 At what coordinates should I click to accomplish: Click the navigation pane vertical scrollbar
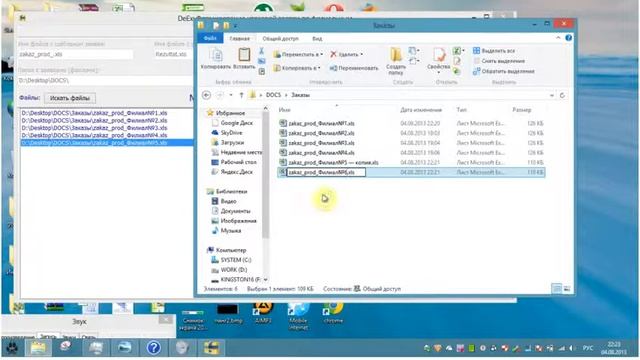(x=266, y=176)
